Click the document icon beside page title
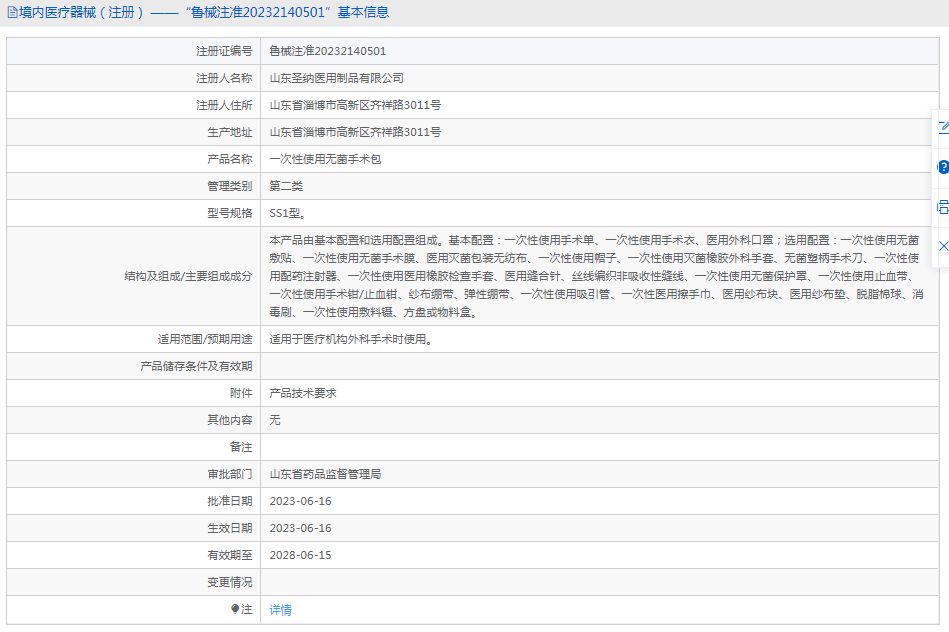Viewport: 949px width, 632px height. click(x=12, y=12)
